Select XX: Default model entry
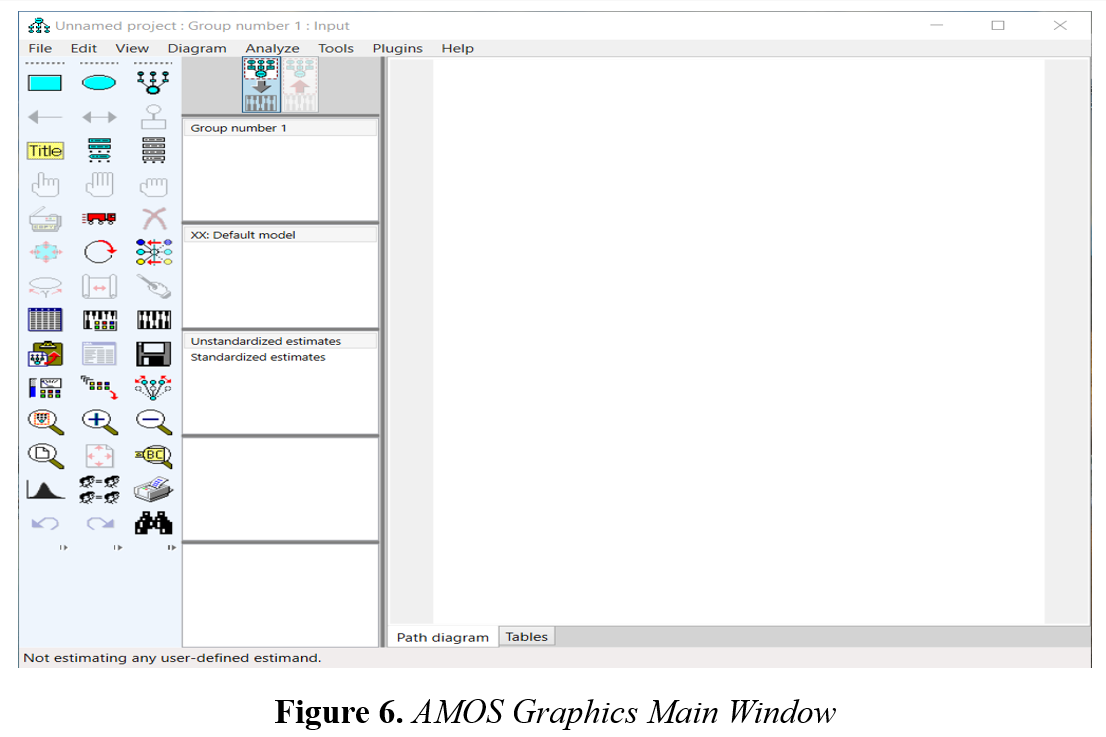The height and width of the screenshot is (737, 1106). click(x=281, y=235)
